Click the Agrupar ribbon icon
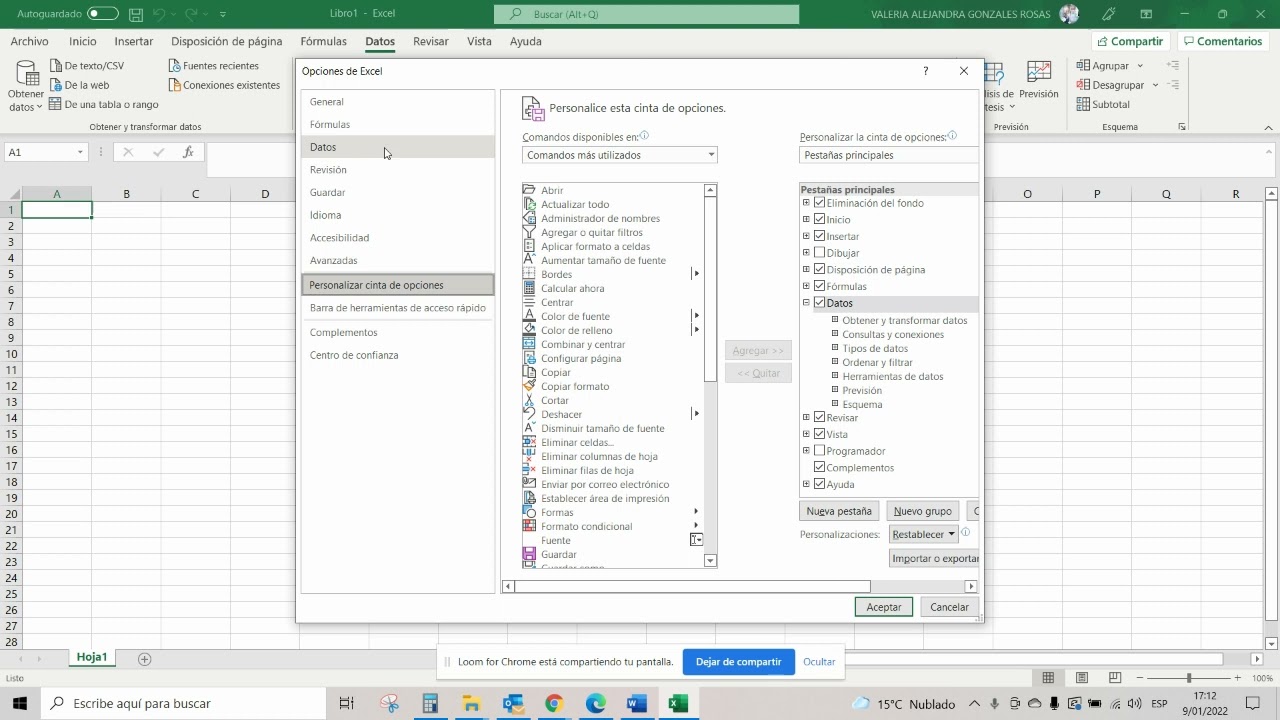The width and height of the screenshot is (1280, 720). (1083, 66)
